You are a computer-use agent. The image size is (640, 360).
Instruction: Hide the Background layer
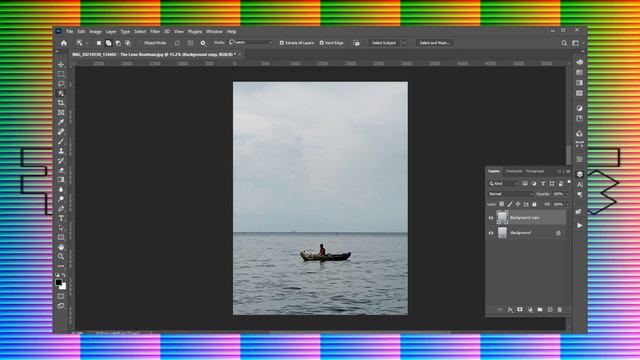tap(491, 233)
